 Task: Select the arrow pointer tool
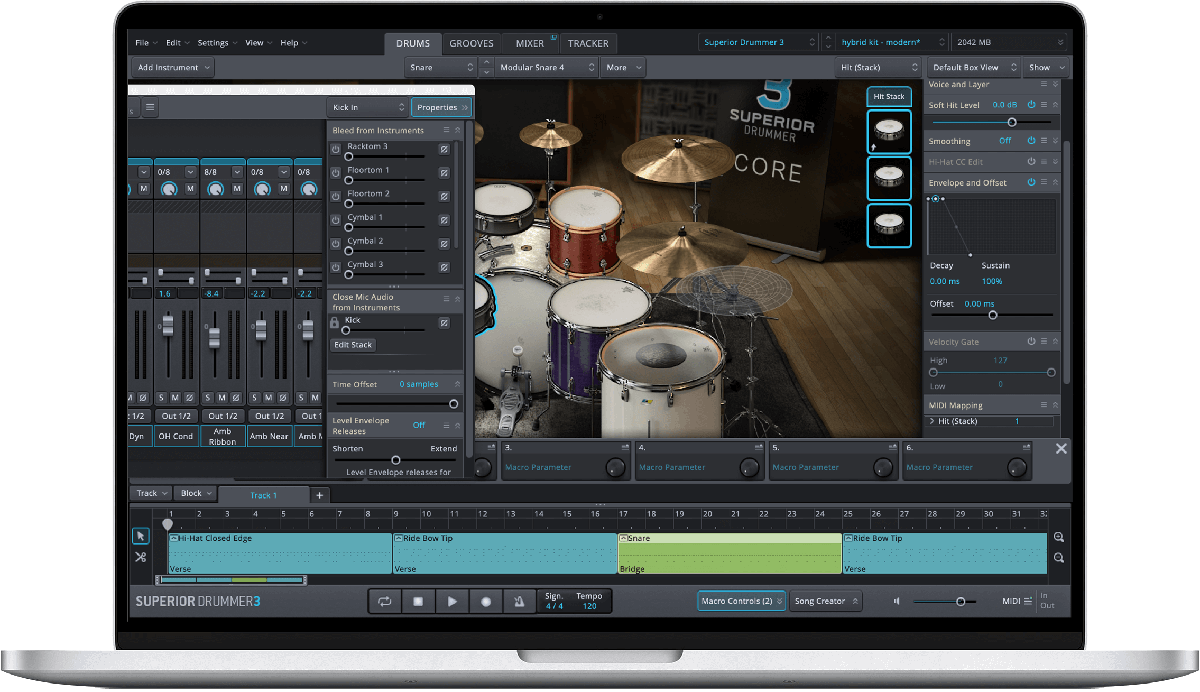(x=141, y=536)
